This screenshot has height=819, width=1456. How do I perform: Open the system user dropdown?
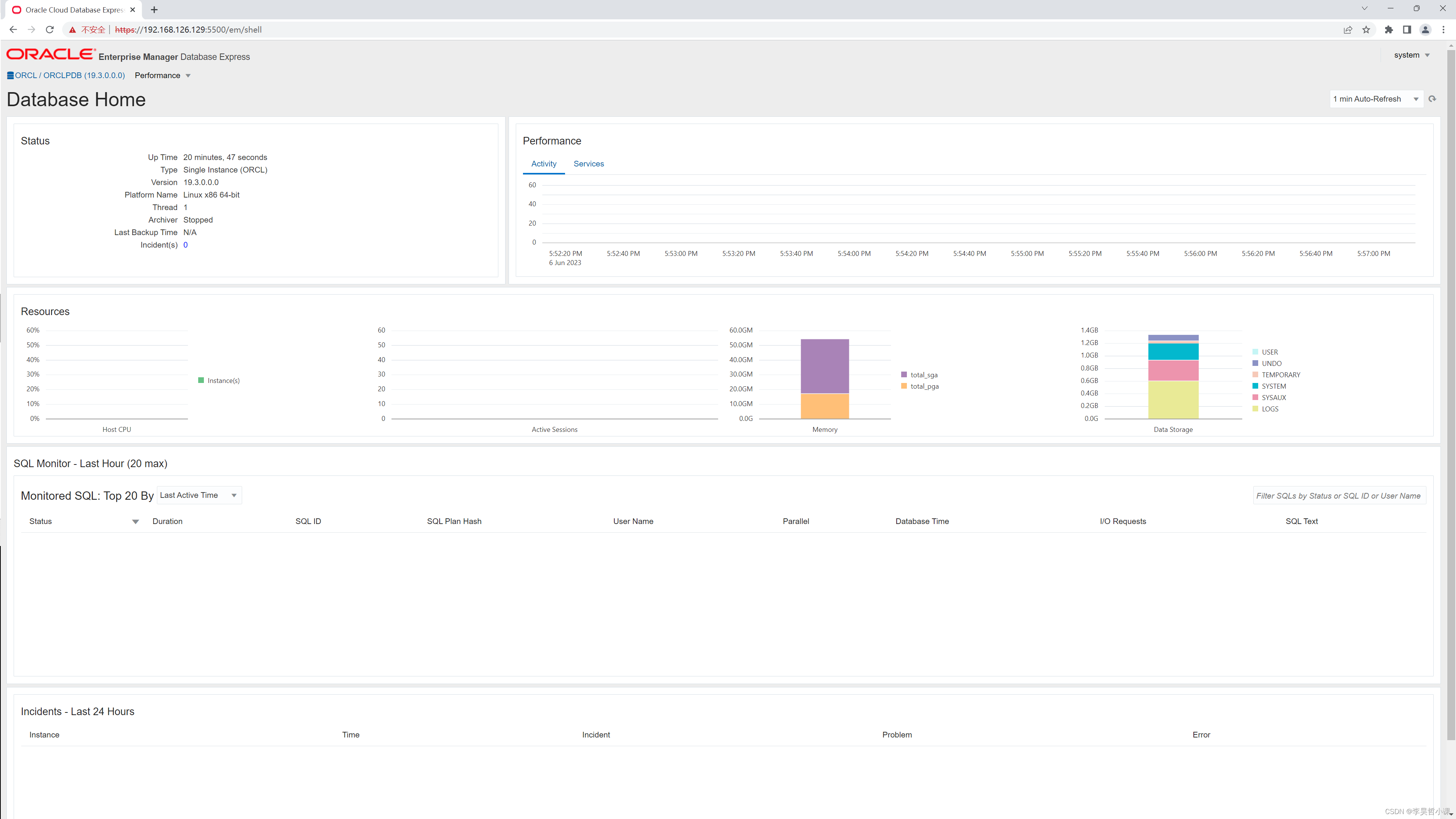tap(1412, 55)
